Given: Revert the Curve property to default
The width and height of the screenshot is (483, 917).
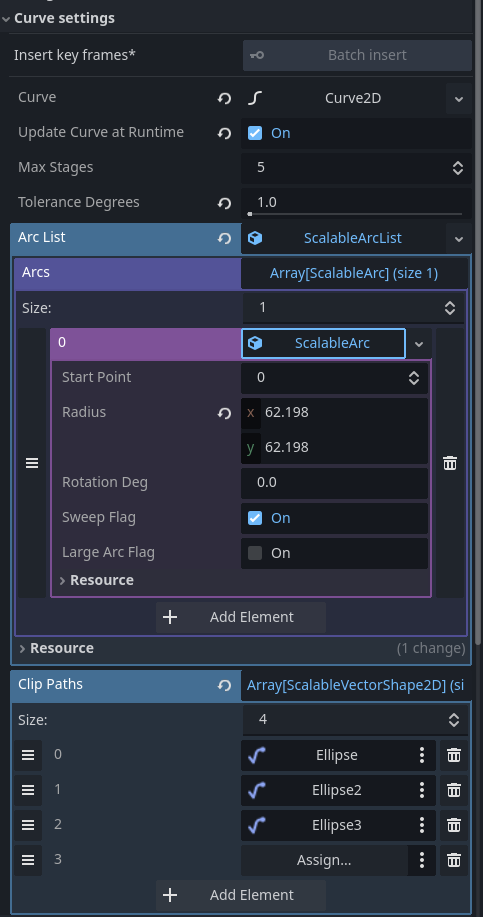Looking at the screenshot, I should 225,98.
